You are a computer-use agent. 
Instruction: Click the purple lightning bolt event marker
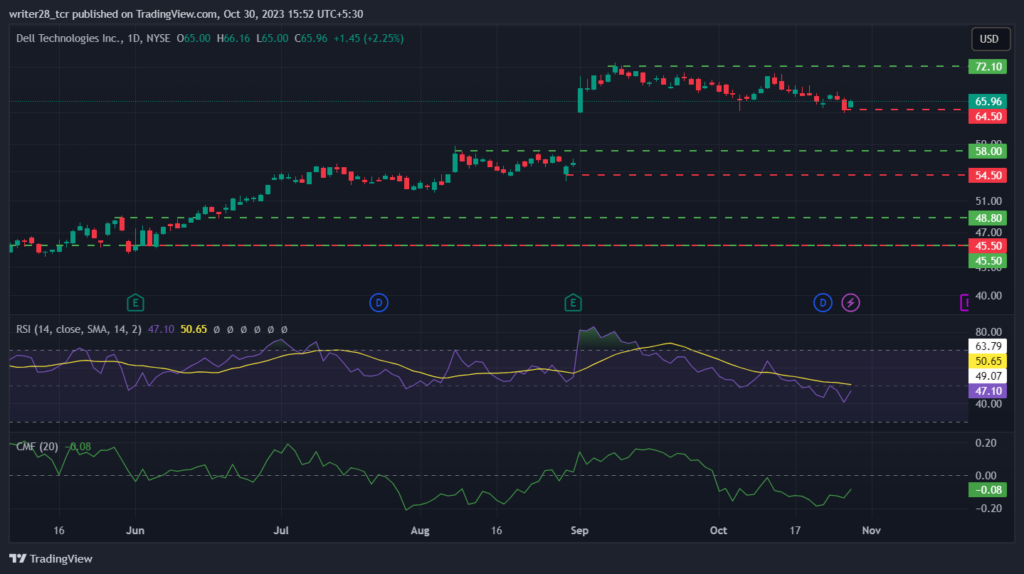coord(850,302)
